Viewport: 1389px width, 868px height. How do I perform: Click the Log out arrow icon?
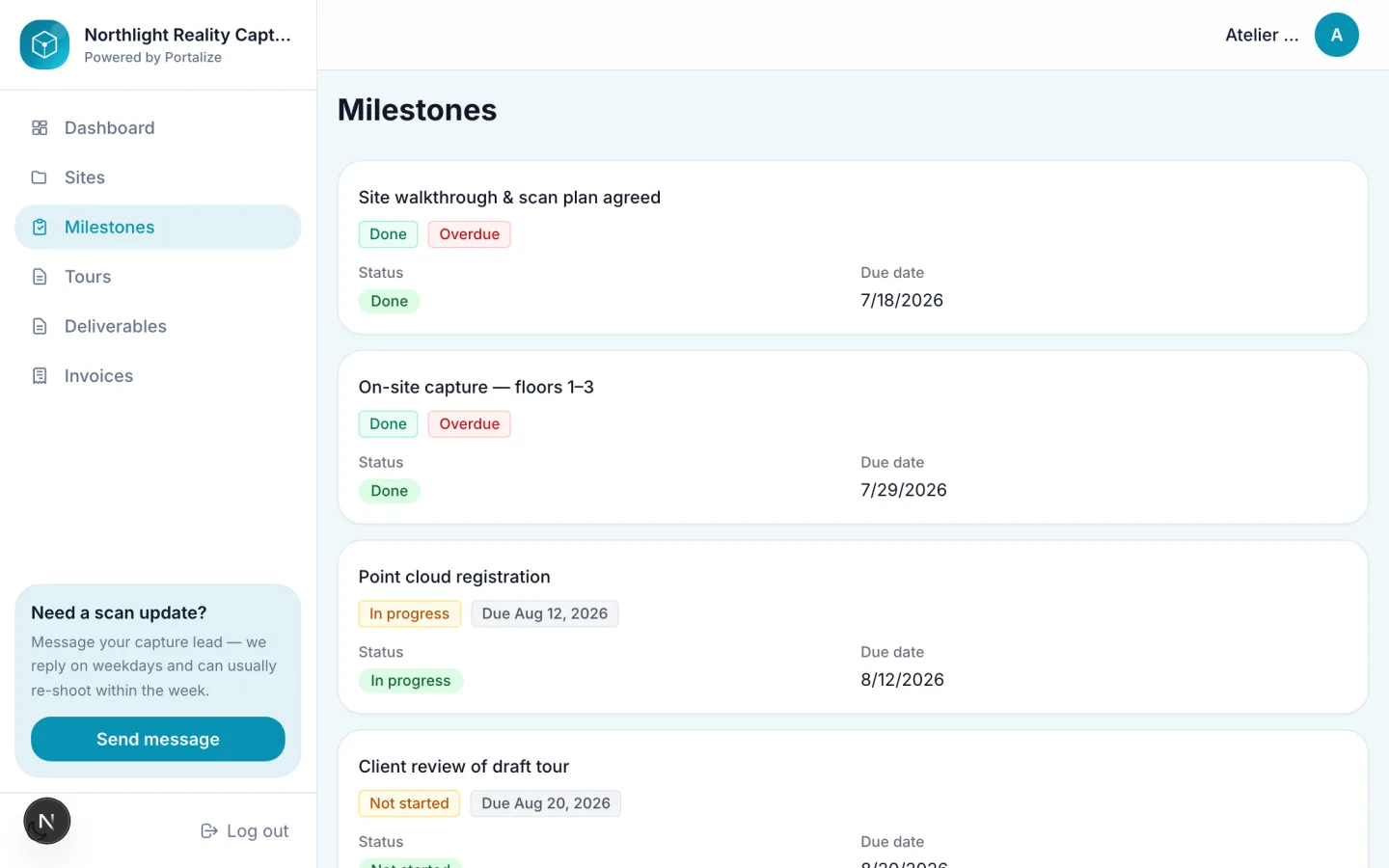(x=208, y=831)
